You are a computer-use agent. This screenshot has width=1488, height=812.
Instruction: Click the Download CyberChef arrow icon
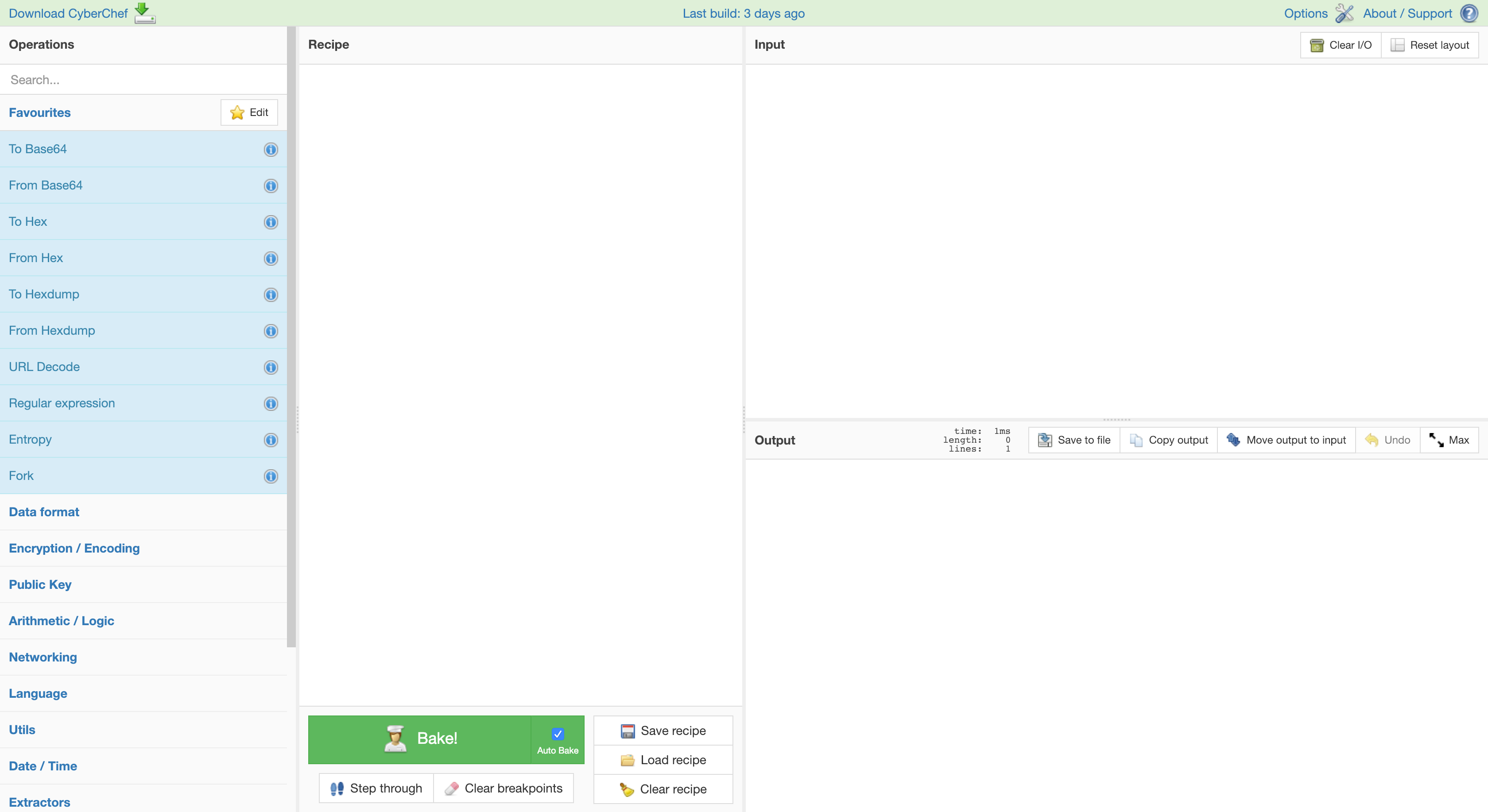click(x=144, y=13)
